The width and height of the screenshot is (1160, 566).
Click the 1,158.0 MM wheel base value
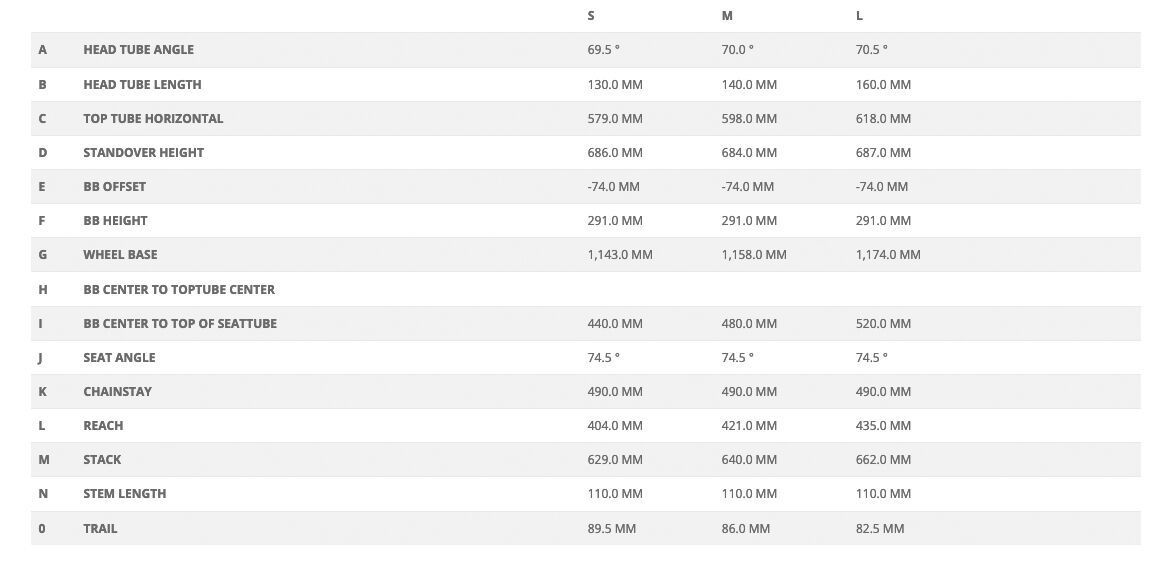tap(753, 255)
